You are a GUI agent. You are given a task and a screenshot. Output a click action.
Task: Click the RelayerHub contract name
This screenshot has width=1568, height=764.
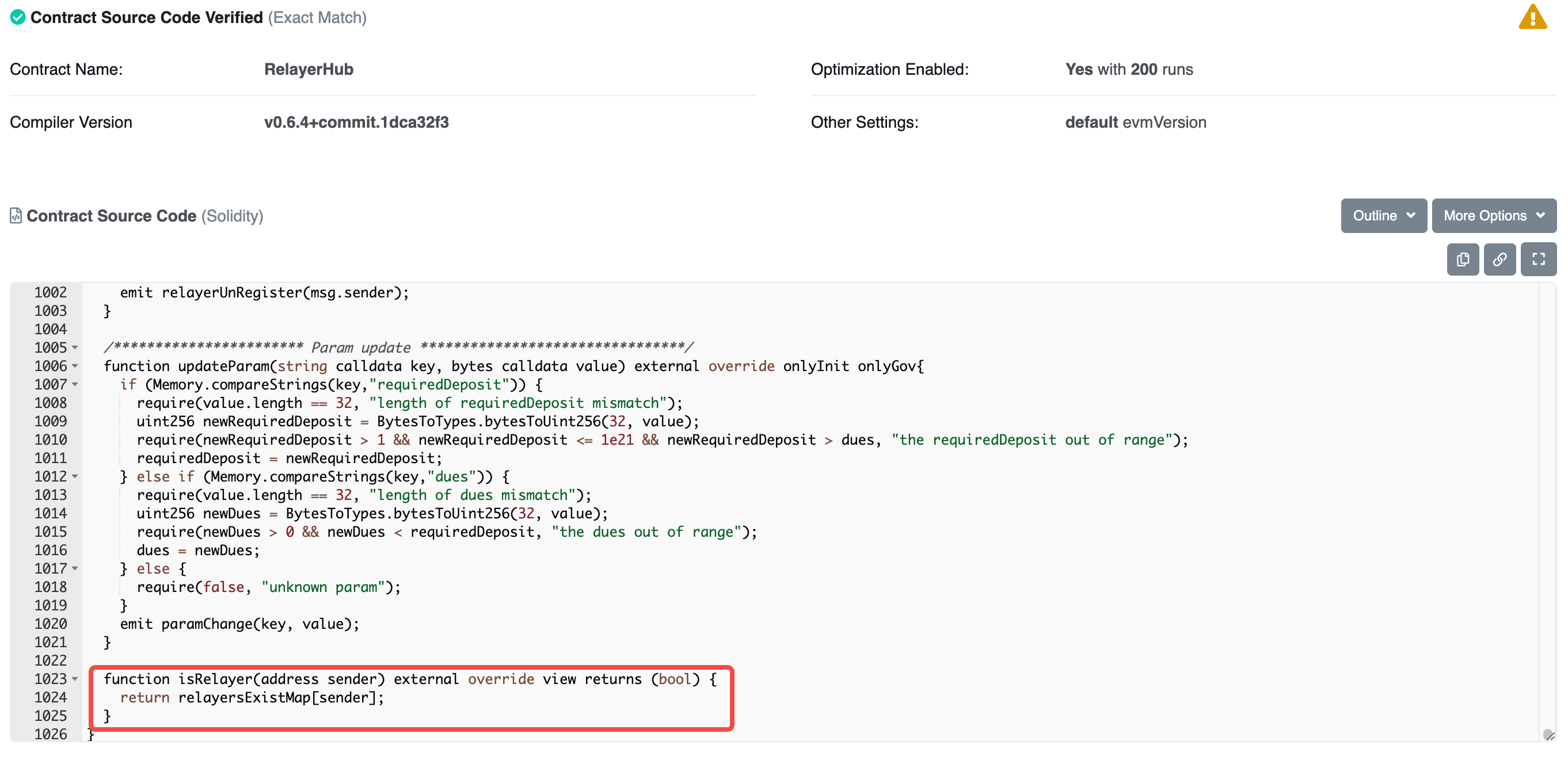[309, 70]
